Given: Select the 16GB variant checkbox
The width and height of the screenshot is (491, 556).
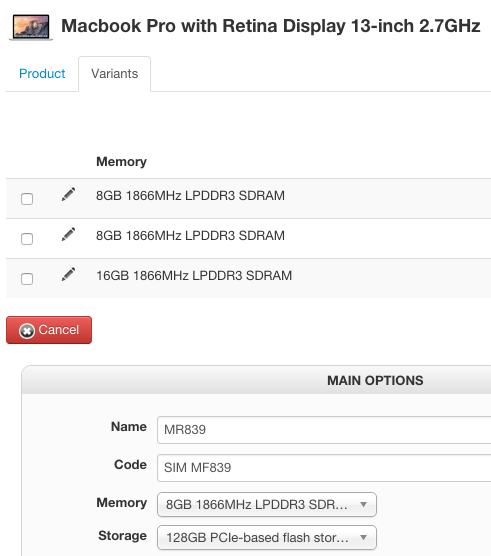Looking at the screenshot, I should pos(27,279).
